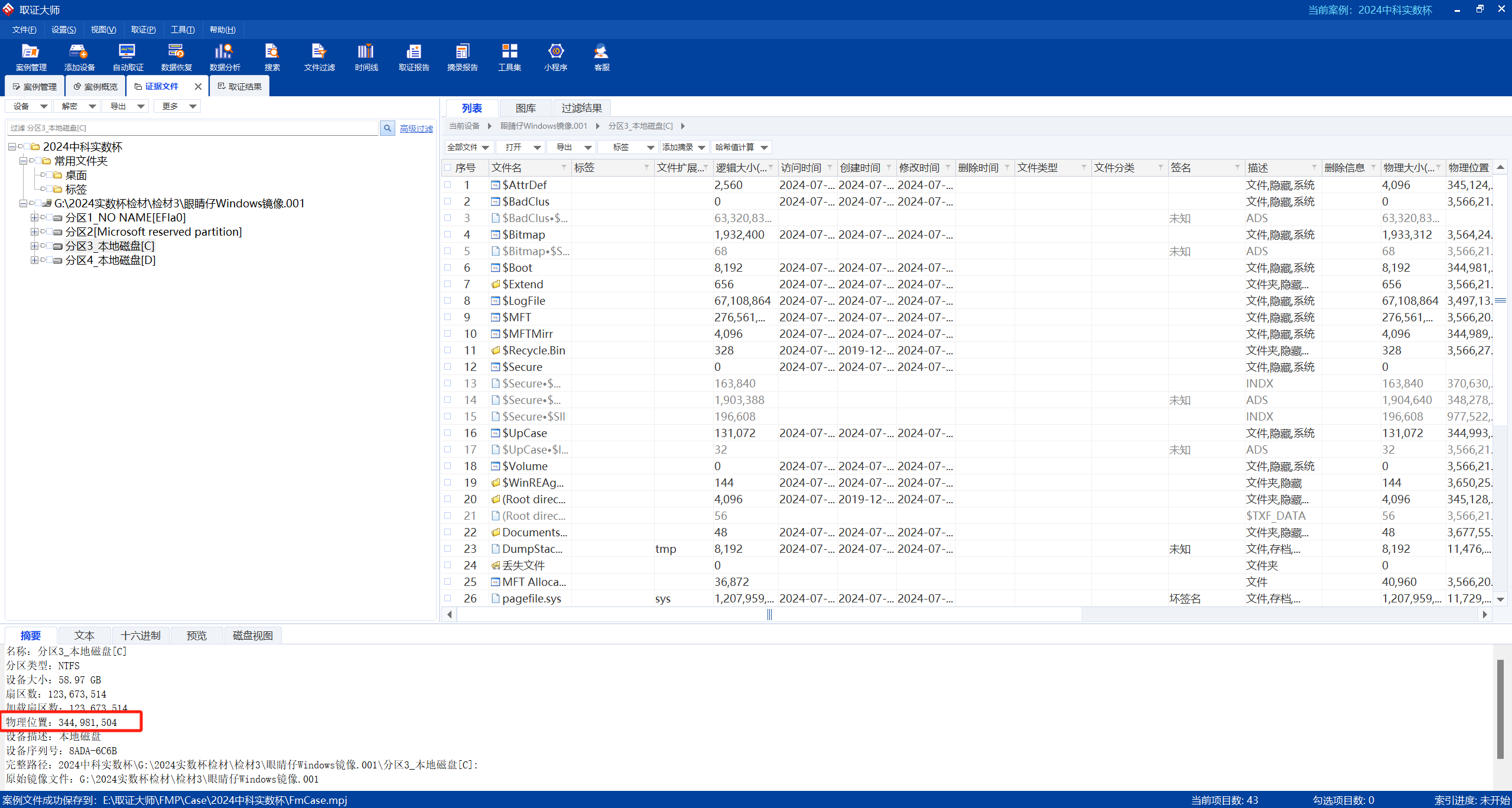The height and width of the screenshot is (808, 1512).
Task: Check the box next to 分区3_本地磁盘[C] in tree
Action: pyautogui.click(x=50, y=246)
